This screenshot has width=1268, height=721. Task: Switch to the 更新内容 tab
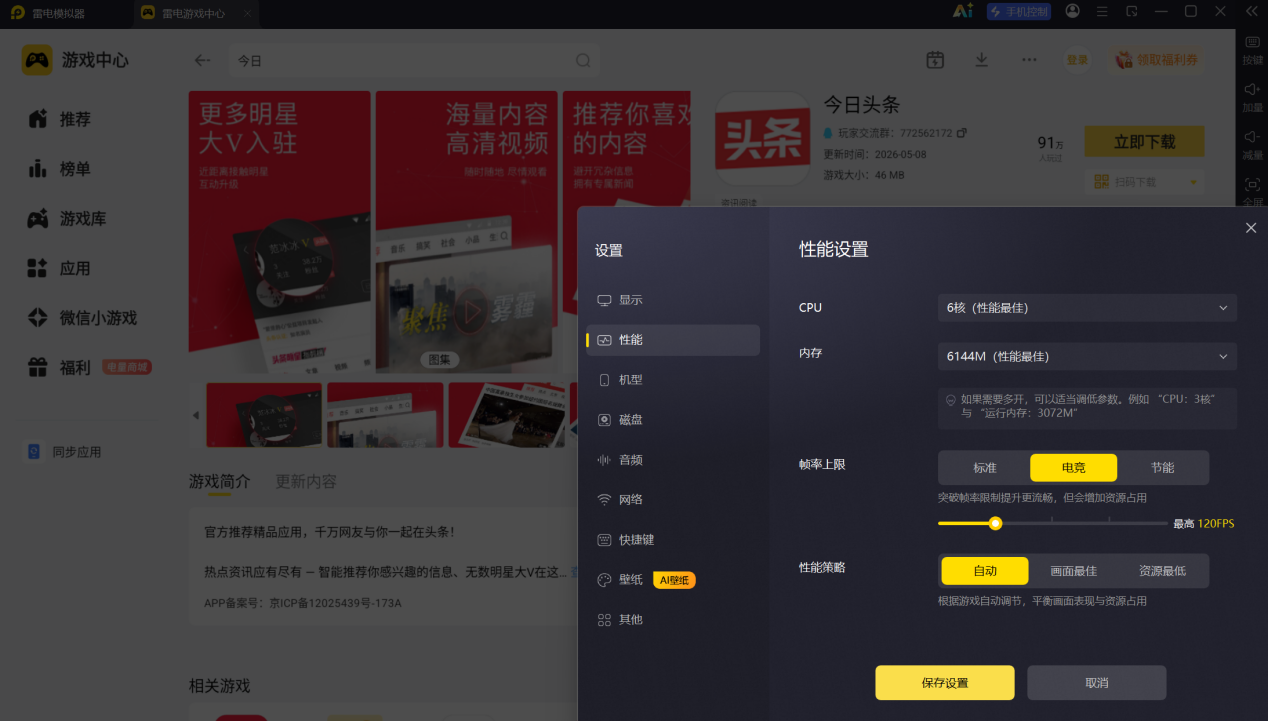306,481
